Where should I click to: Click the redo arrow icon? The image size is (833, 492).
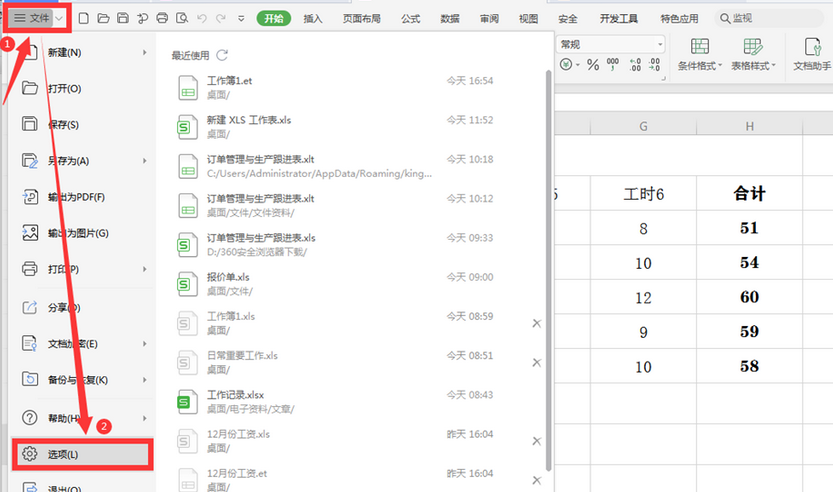point(221,18)
